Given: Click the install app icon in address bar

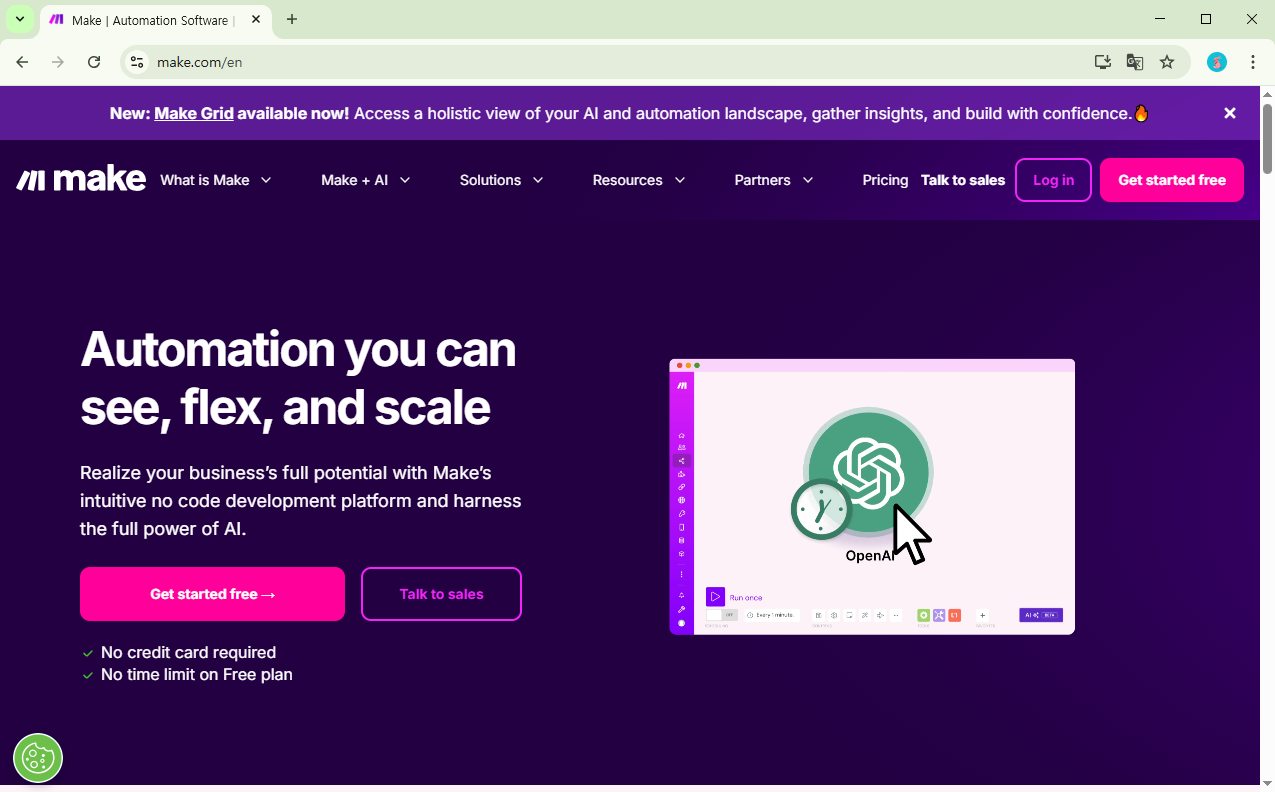Looking at the screenshot, I should 1103,62.
